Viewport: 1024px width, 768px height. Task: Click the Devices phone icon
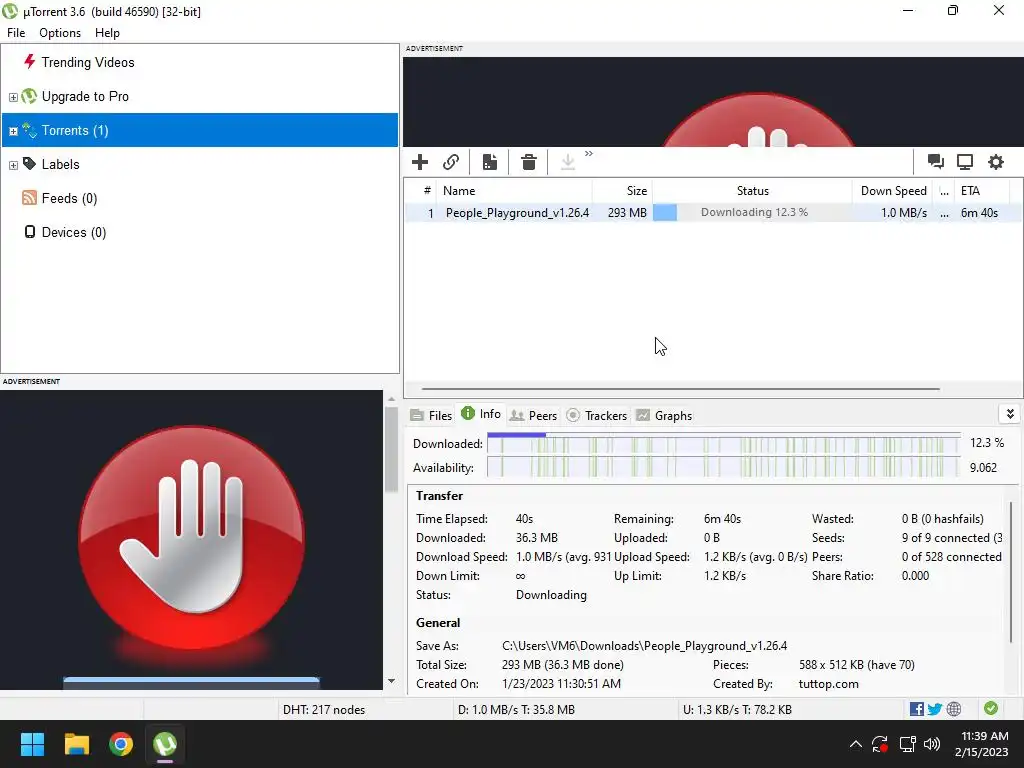[29, 232]
